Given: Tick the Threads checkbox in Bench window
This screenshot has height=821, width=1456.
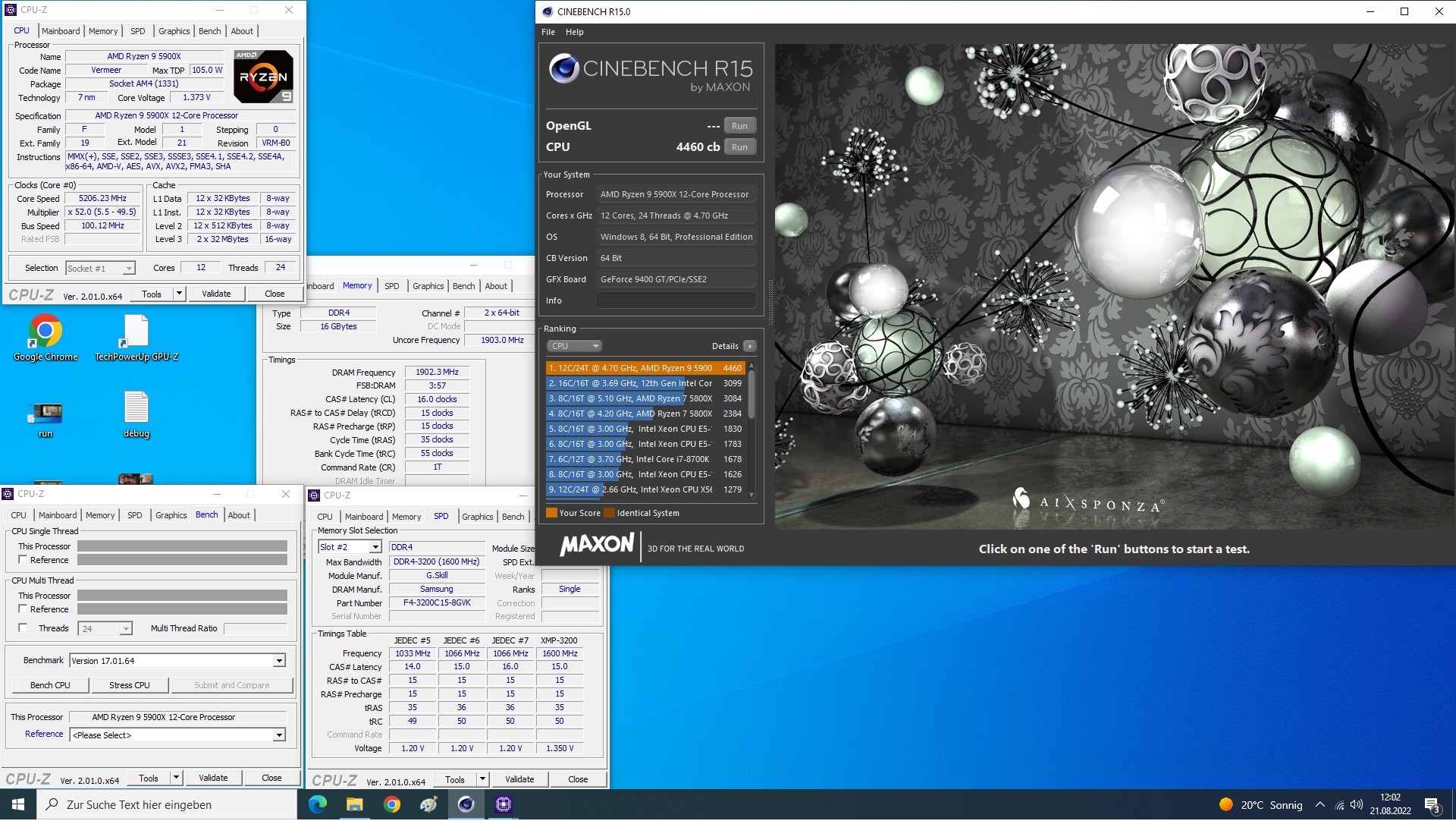Looking at the screenshot, I should pyautogui.click(x=23, y=628).
